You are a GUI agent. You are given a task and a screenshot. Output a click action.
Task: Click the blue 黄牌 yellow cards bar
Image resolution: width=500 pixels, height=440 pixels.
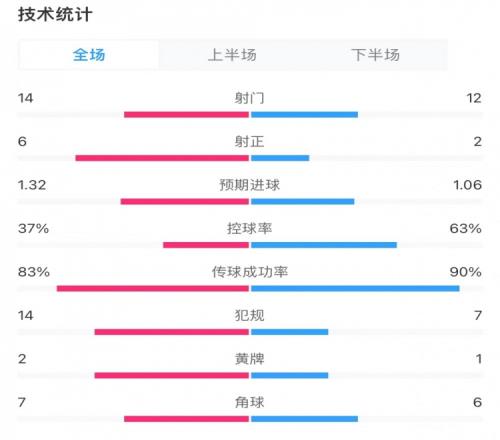290,375
